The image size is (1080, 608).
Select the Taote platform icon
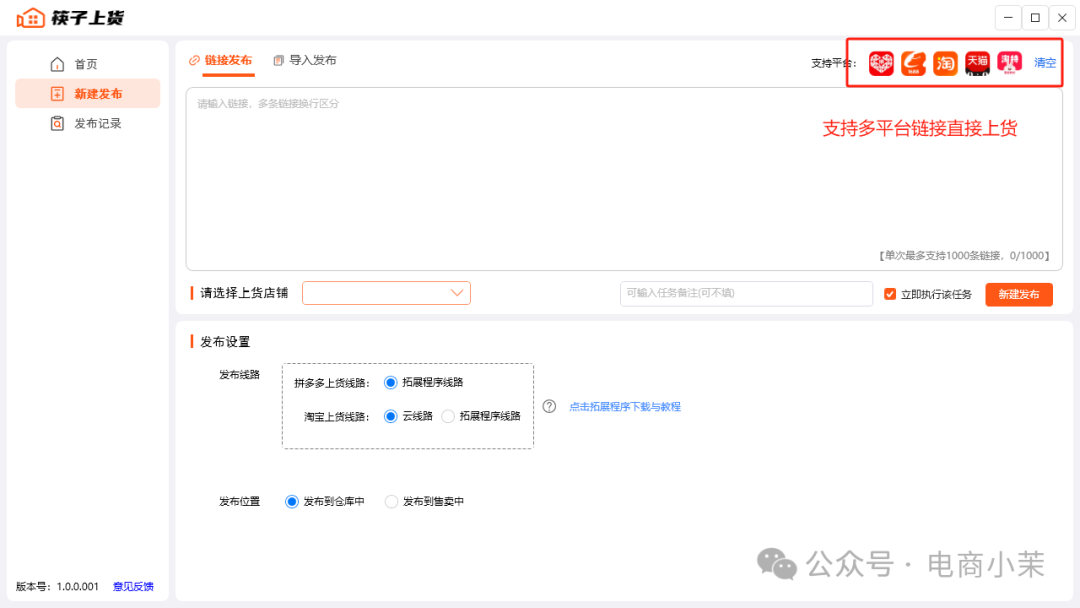pos(1009,63)
